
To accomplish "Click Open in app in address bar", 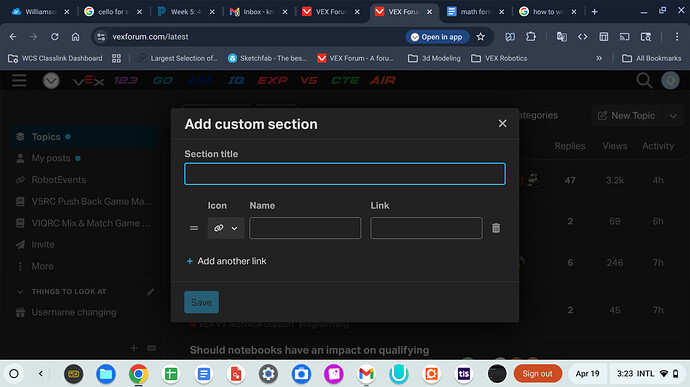I will click(x=437, y=37).
